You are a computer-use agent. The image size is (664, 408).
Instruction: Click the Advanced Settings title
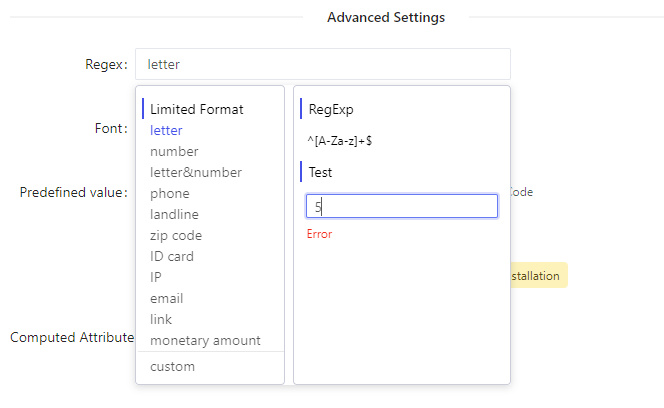(x=386, y=17)
